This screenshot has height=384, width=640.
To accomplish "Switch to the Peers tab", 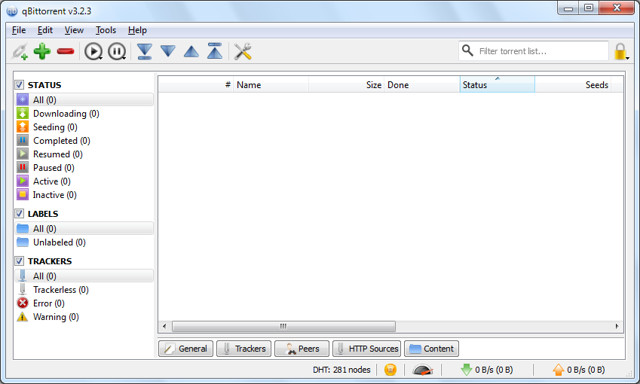I will 302,348.
